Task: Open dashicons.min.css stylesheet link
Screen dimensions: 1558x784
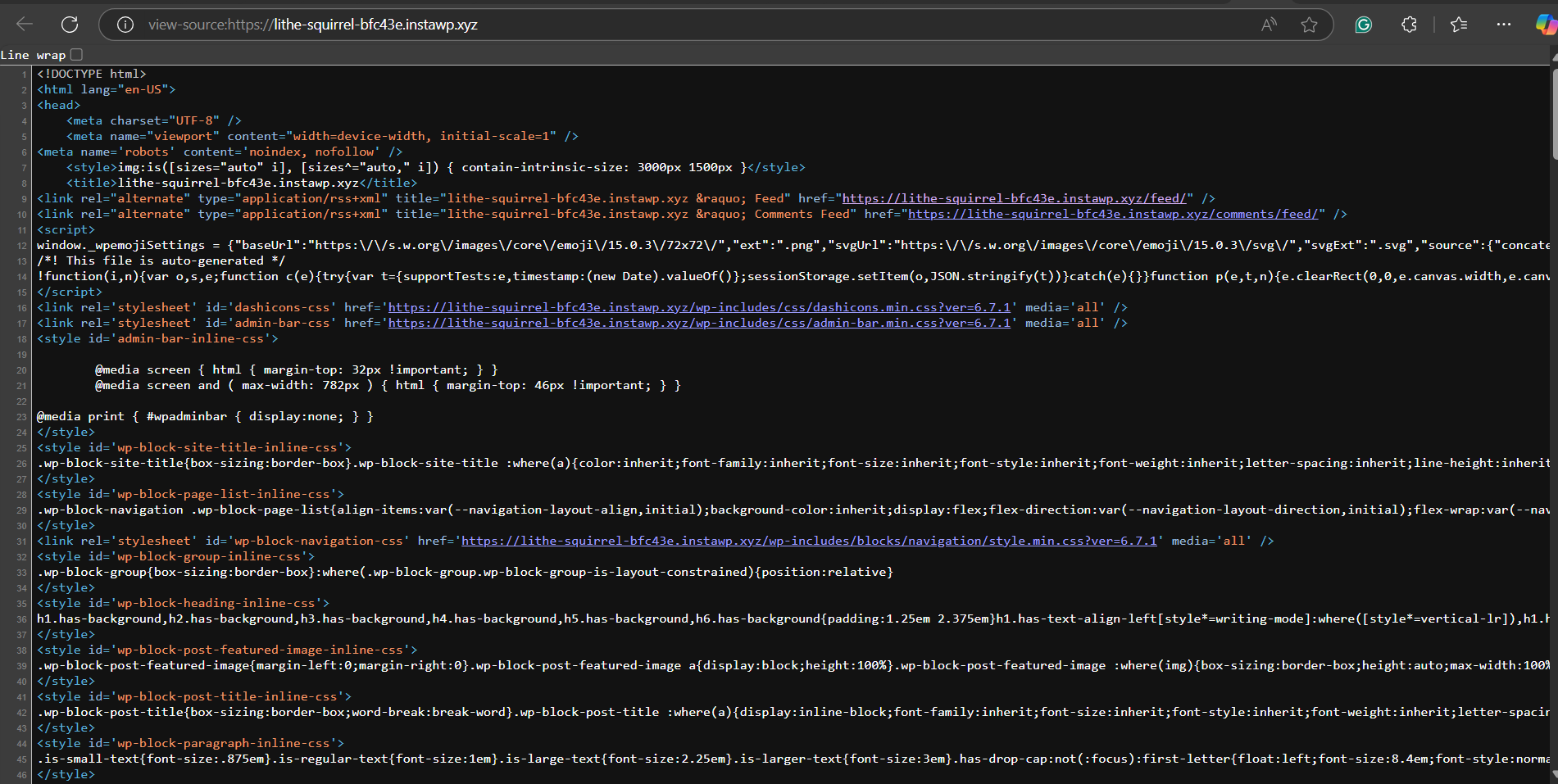Action: tap(699, 307)
